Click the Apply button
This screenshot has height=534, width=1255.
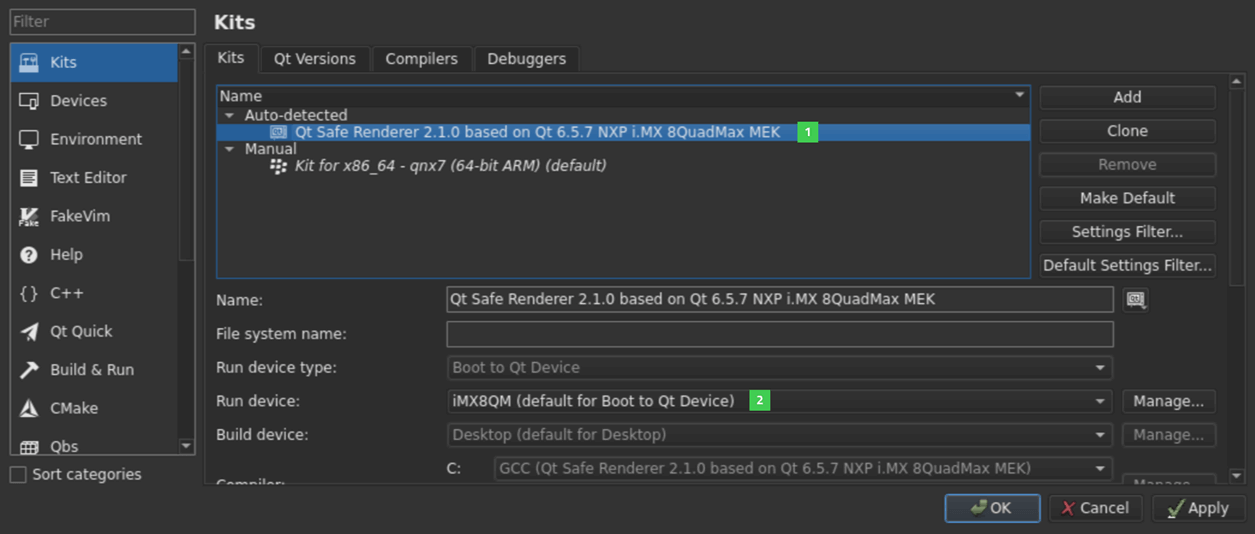[x=1198, y=508]
